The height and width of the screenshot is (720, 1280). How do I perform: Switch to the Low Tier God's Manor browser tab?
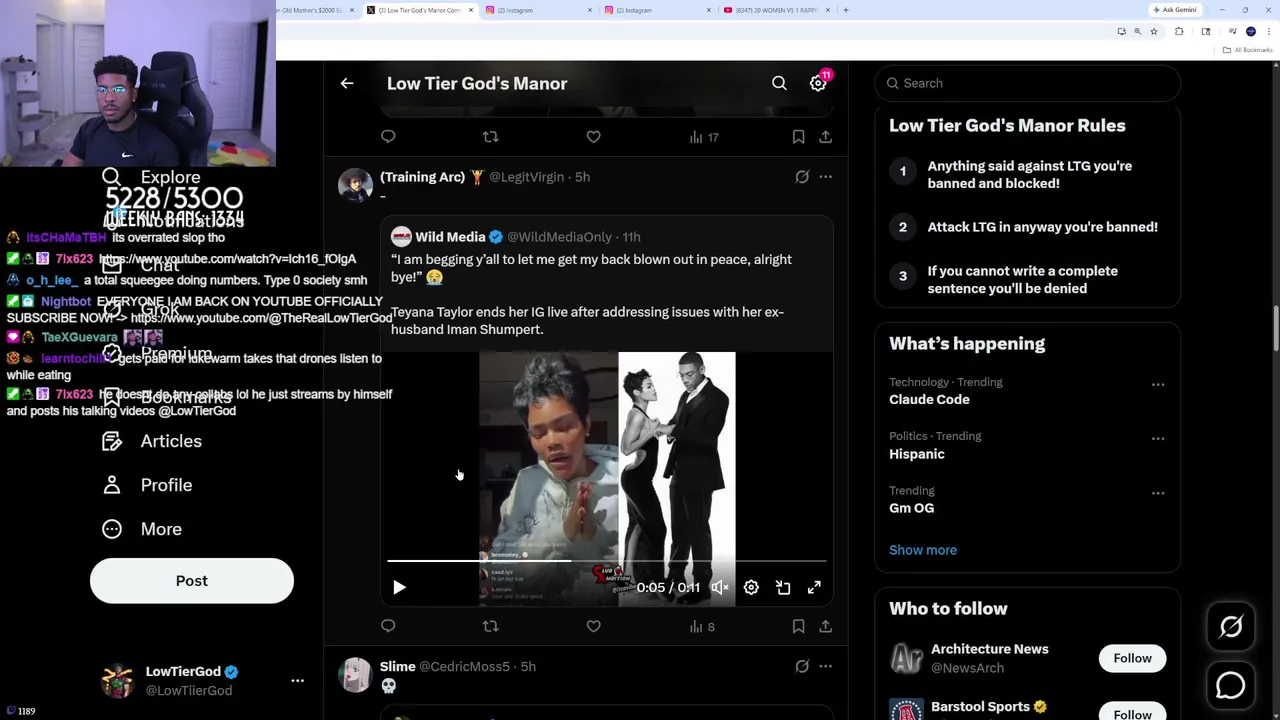pyautogui.click(x=418, y=10)
